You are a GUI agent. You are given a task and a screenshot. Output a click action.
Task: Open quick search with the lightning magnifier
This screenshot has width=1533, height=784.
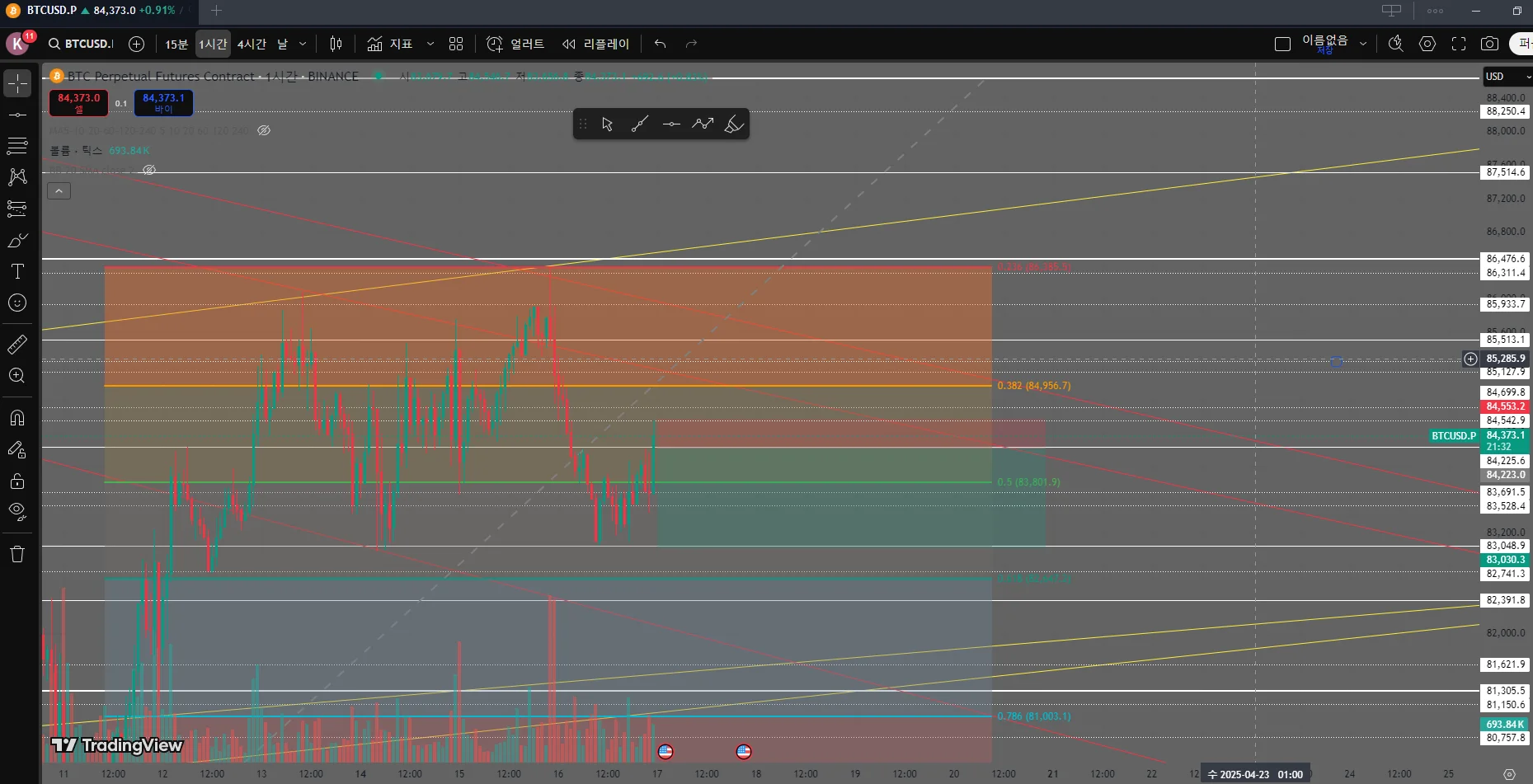coord(1395,44)
